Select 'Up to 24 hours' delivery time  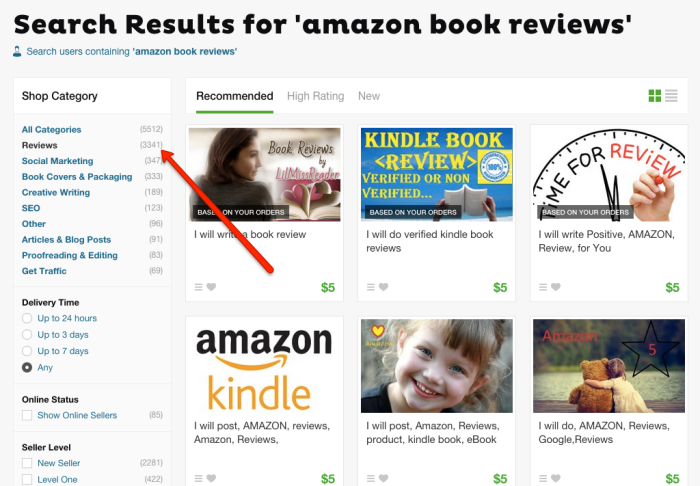[x=27, y=318]
